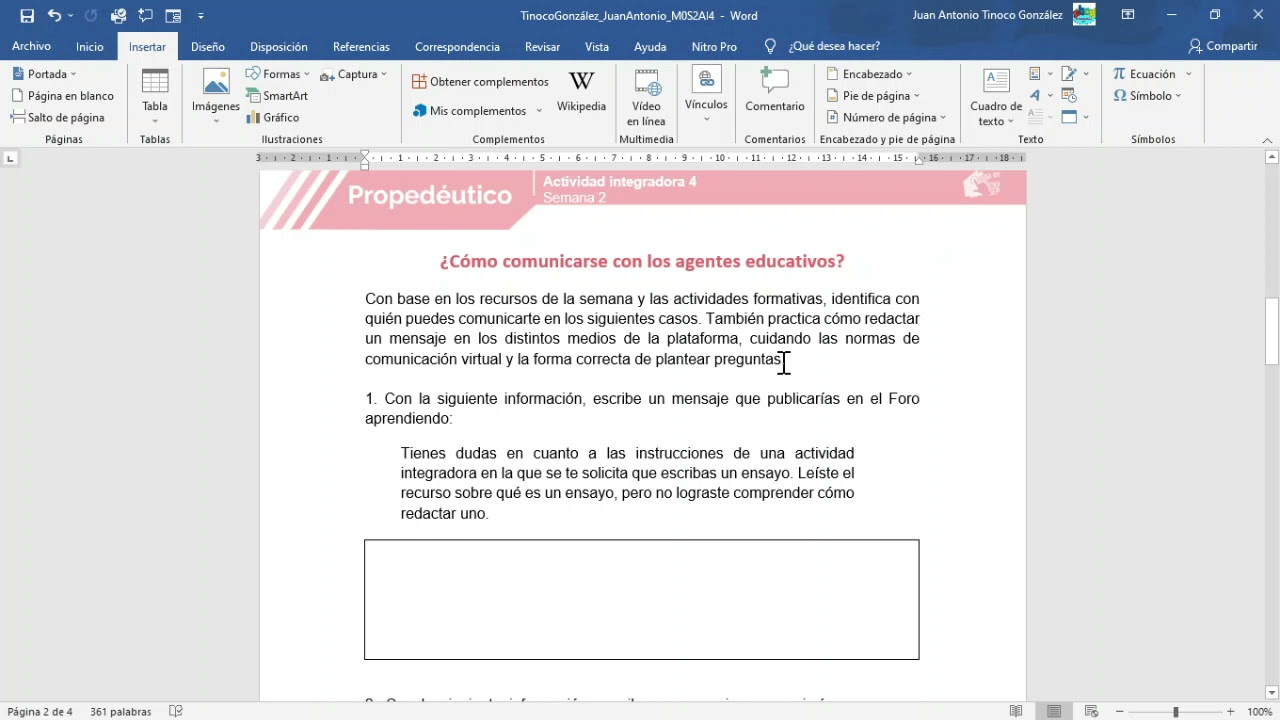Click inside the empty answer text box

click(642, 600)
